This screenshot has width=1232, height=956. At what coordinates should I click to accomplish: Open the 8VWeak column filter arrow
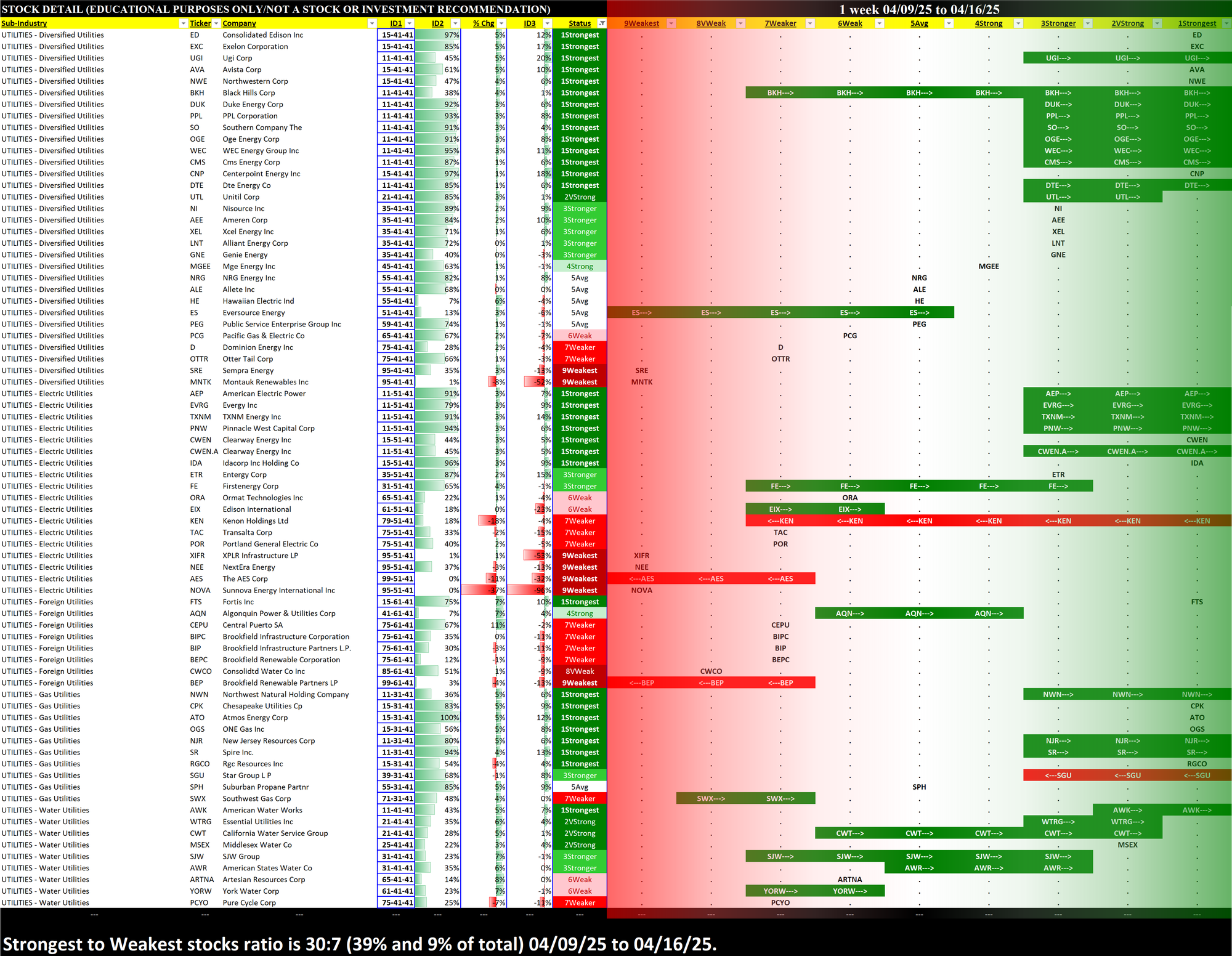click(741, 23)
